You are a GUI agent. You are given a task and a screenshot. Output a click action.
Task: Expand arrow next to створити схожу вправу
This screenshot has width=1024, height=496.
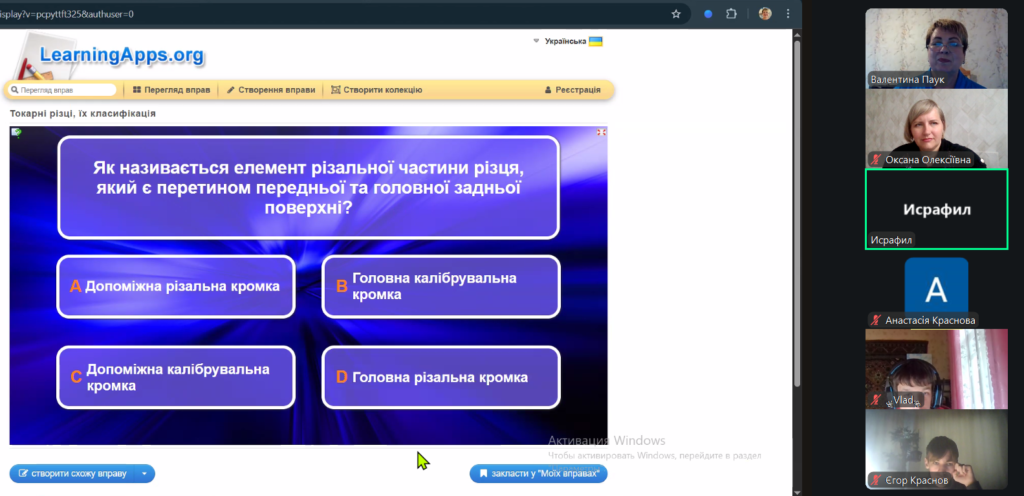(x=145, y=473)
